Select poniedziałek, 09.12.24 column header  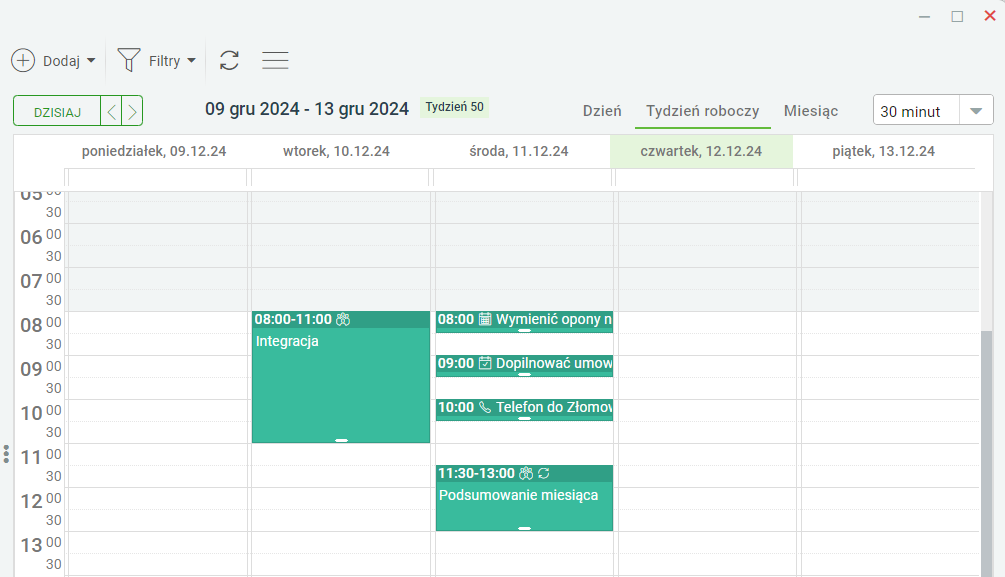click(154, 151)
